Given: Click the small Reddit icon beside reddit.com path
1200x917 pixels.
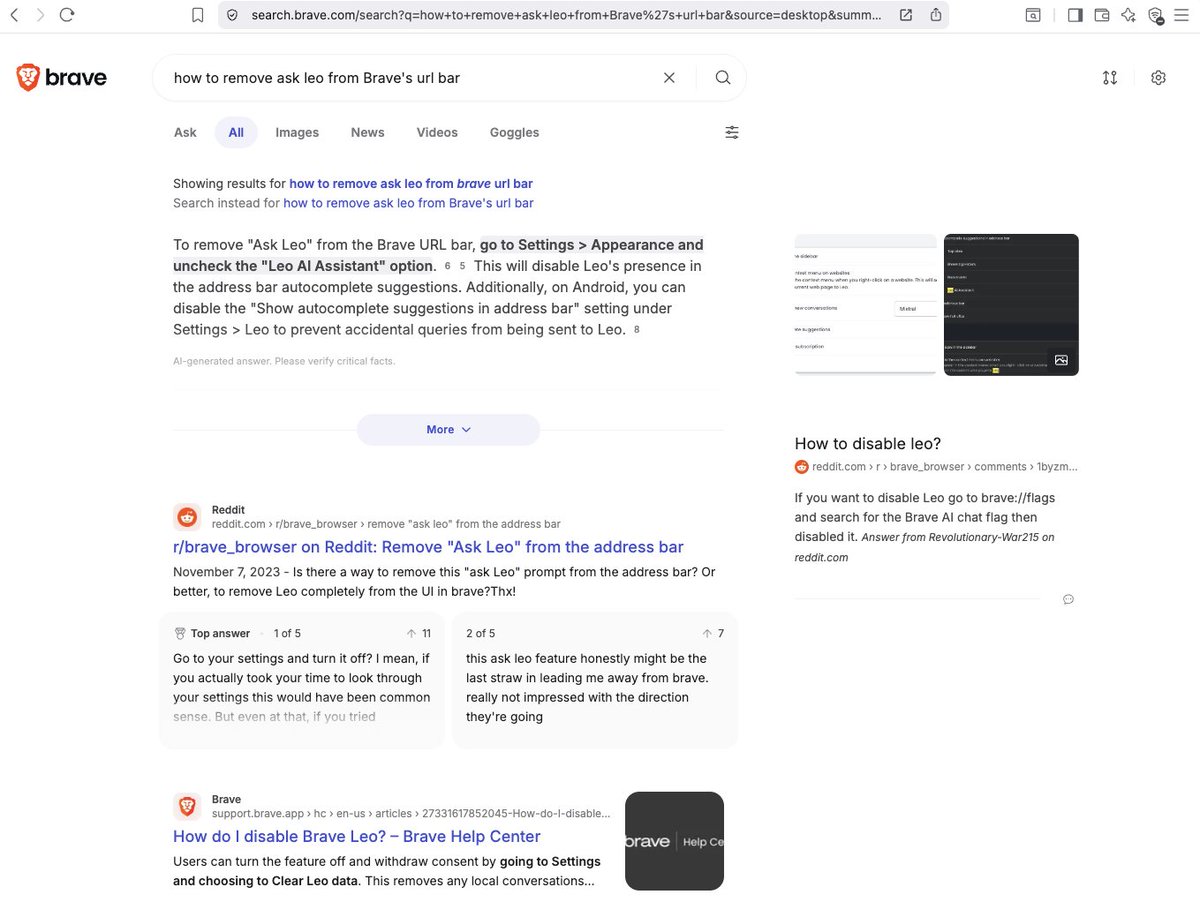Looking at the screenshot, I should (x=801, y=467).
